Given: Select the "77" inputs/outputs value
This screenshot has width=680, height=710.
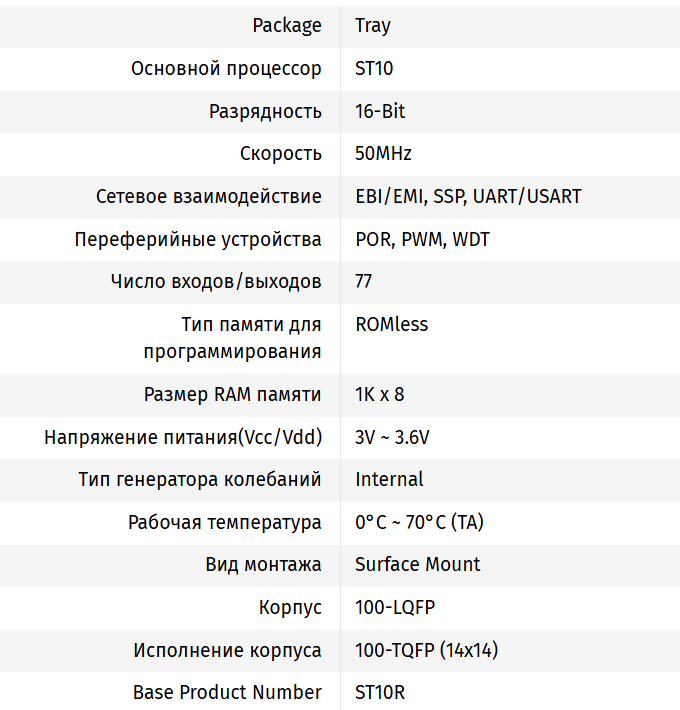Looking at the screenshot, I should (x=364, y=281).
